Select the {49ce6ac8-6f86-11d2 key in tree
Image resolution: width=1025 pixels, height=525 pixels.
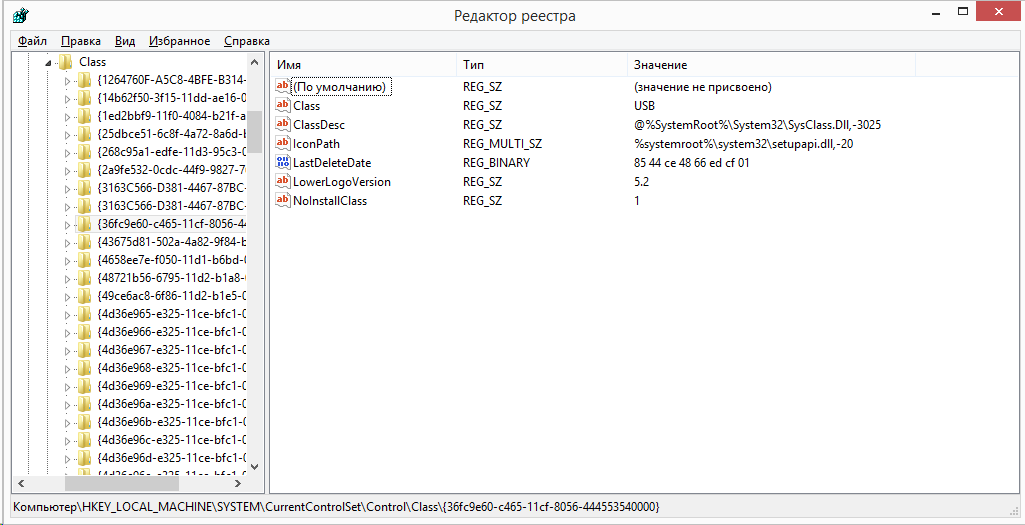point(170,296)
